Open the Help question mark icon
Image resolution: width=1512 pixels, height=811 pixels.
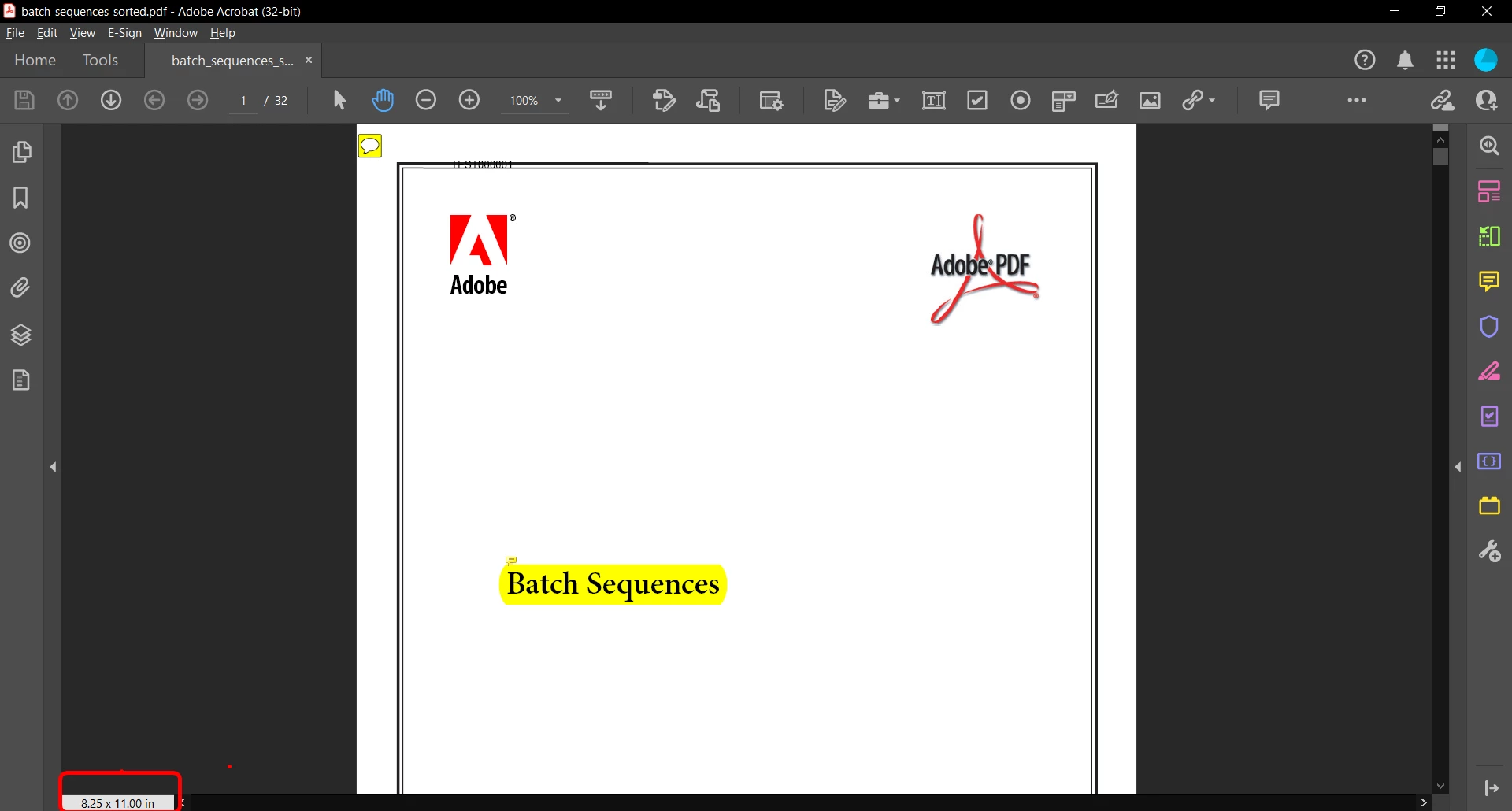coord(1366,60)
